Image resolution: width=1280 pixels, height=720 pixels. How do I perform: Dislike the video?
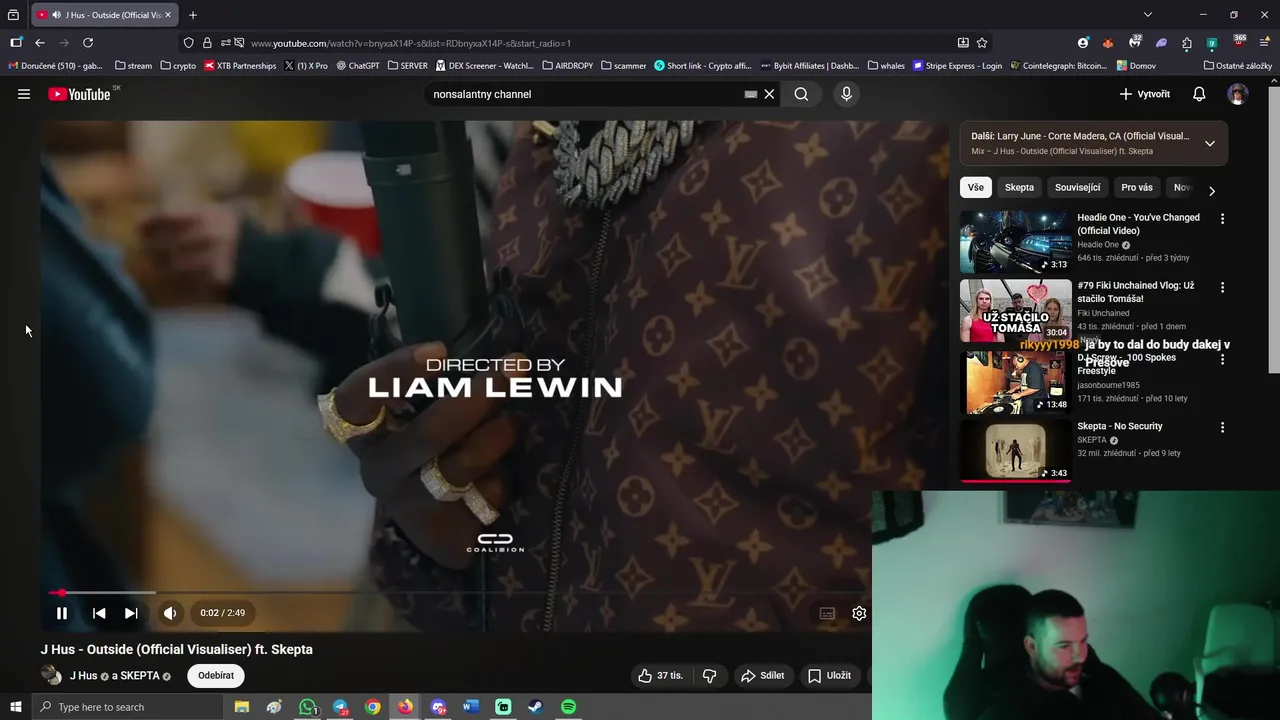click(709, 676)
